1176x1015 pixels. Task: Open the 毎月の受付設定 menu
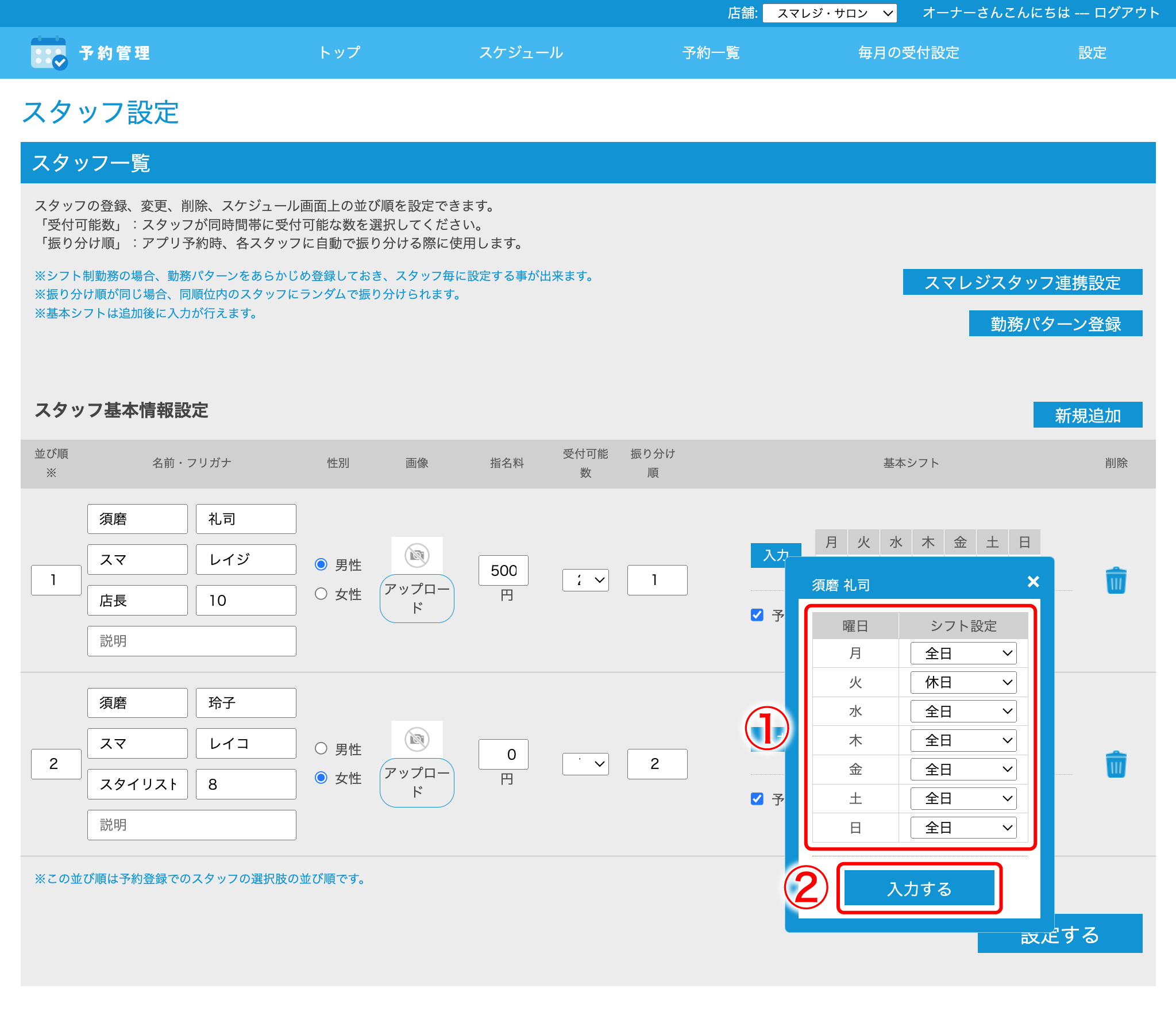tap(908, 53)
